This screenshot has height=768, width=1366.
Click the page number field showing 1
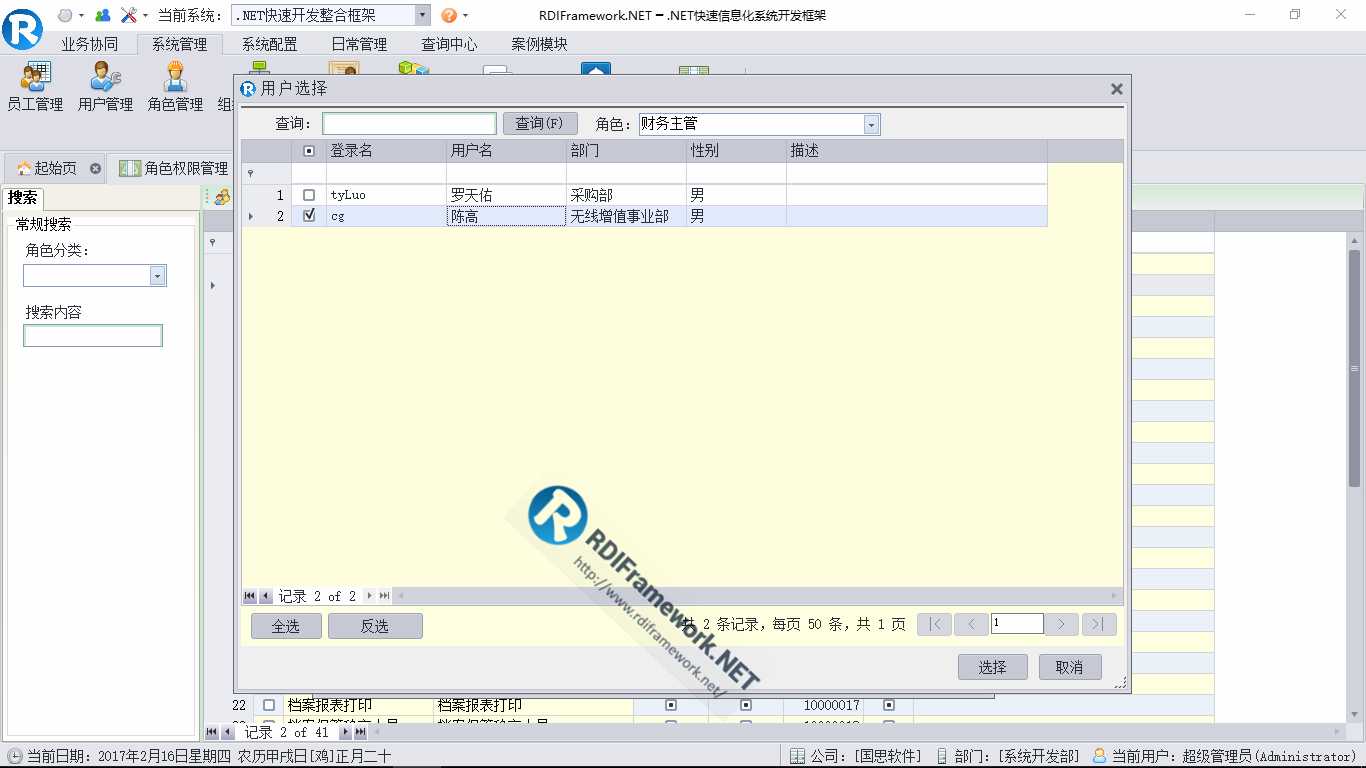click(x=1017, y=623)
